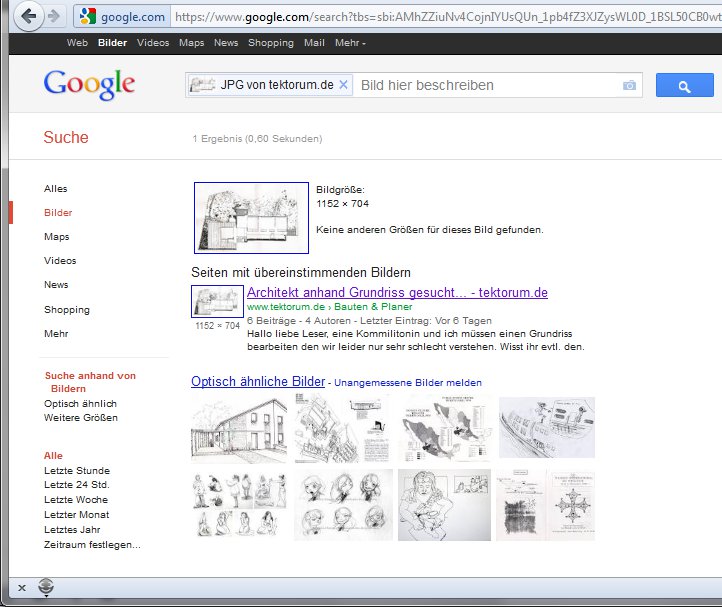Image resolution: width=722 pixels, height=607 pixels.
Task: Click the green 'www.tektorum.de › Bauten & Planer' URL
Action: (329, 307)
